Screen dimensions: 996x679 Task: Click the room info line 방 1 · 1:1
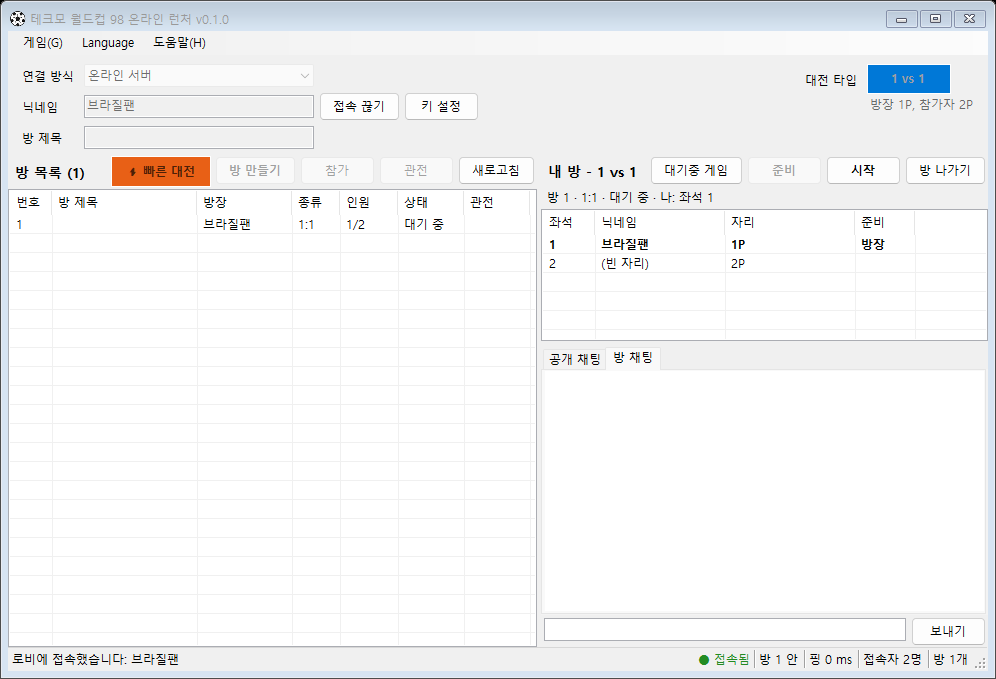(630, 198)
